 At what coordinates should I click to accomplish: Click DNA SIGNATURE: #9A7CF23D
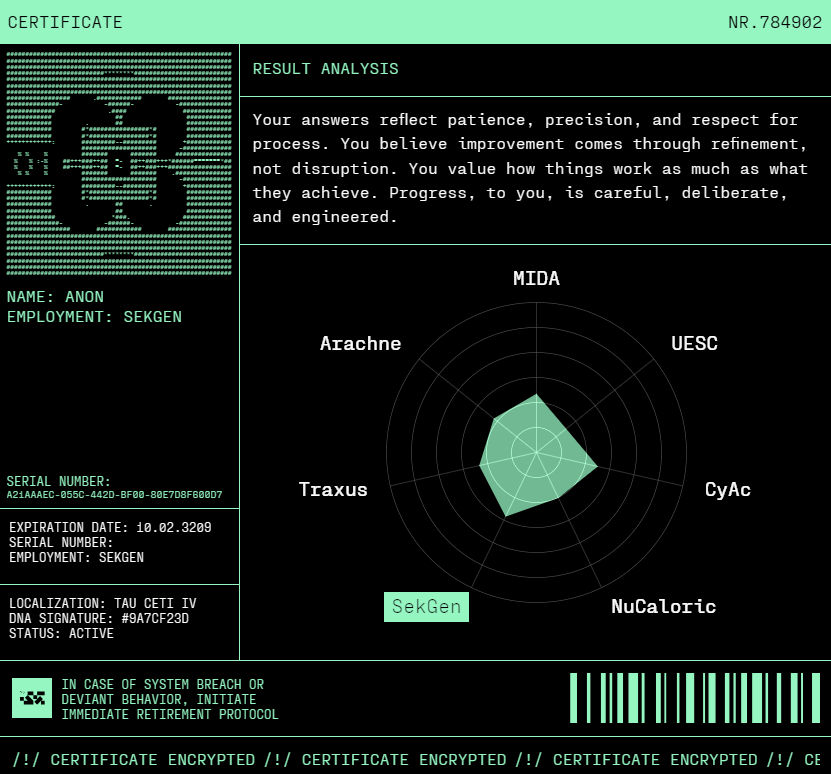(x=99, y=619)
